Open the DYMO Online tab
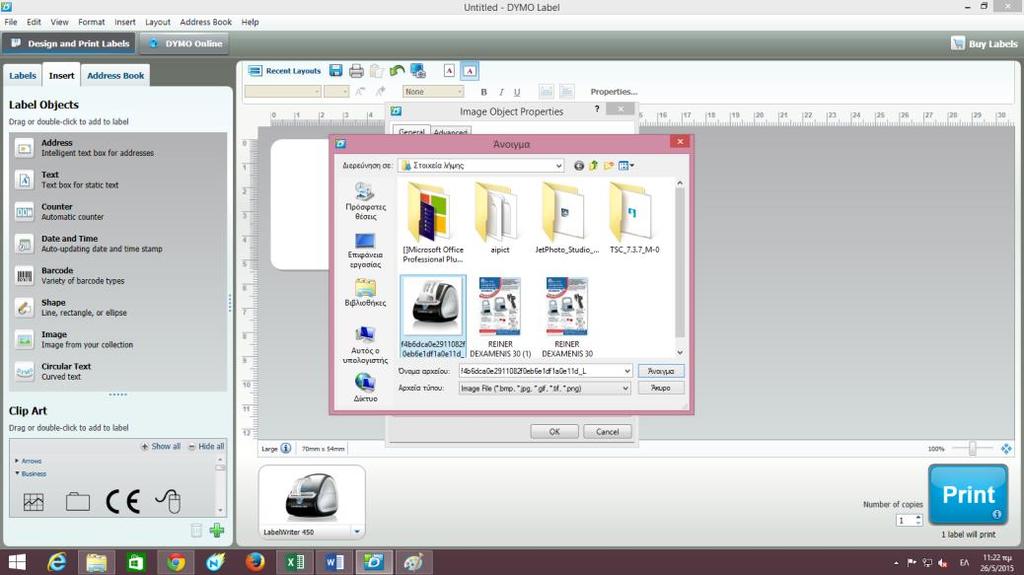The width and height of the screenshot is (1024, 575). [x=185, y=44]
